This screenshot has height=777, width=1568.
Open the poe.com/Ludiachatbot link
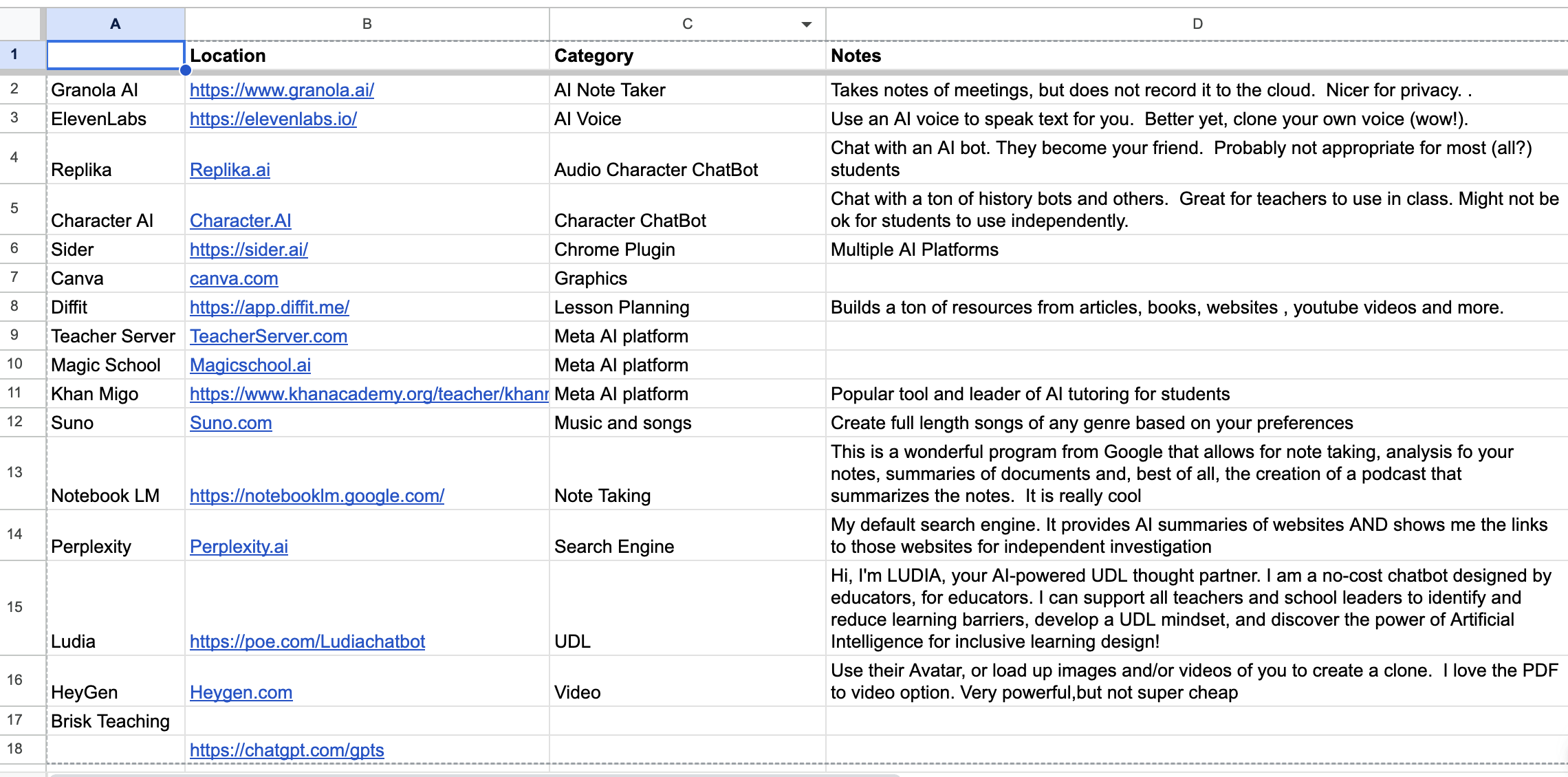point(307,642)
